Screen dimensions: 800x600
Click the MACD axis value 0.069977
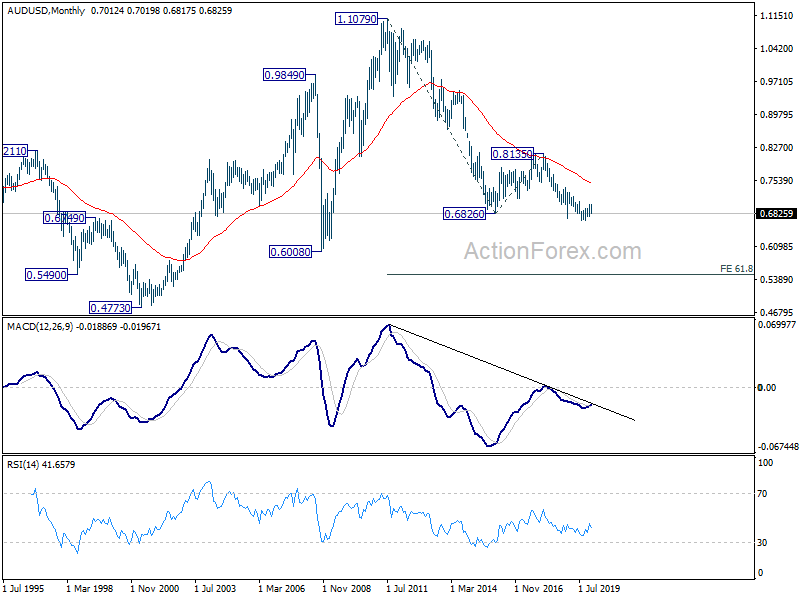coord(777,324)
